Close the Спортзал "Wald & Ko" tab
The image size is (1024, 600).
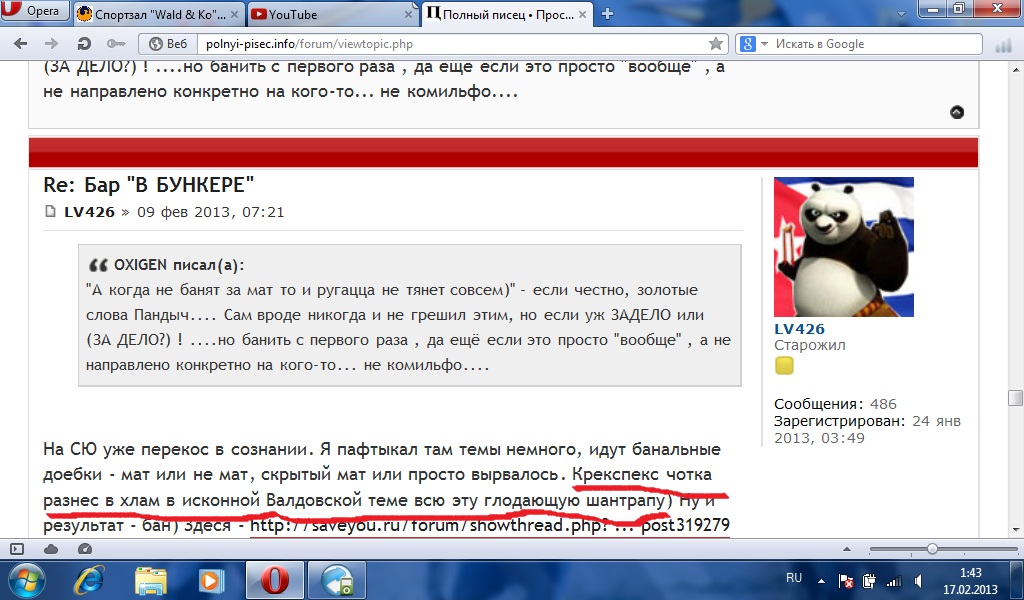pyautogui.click(x=234, y=14)
